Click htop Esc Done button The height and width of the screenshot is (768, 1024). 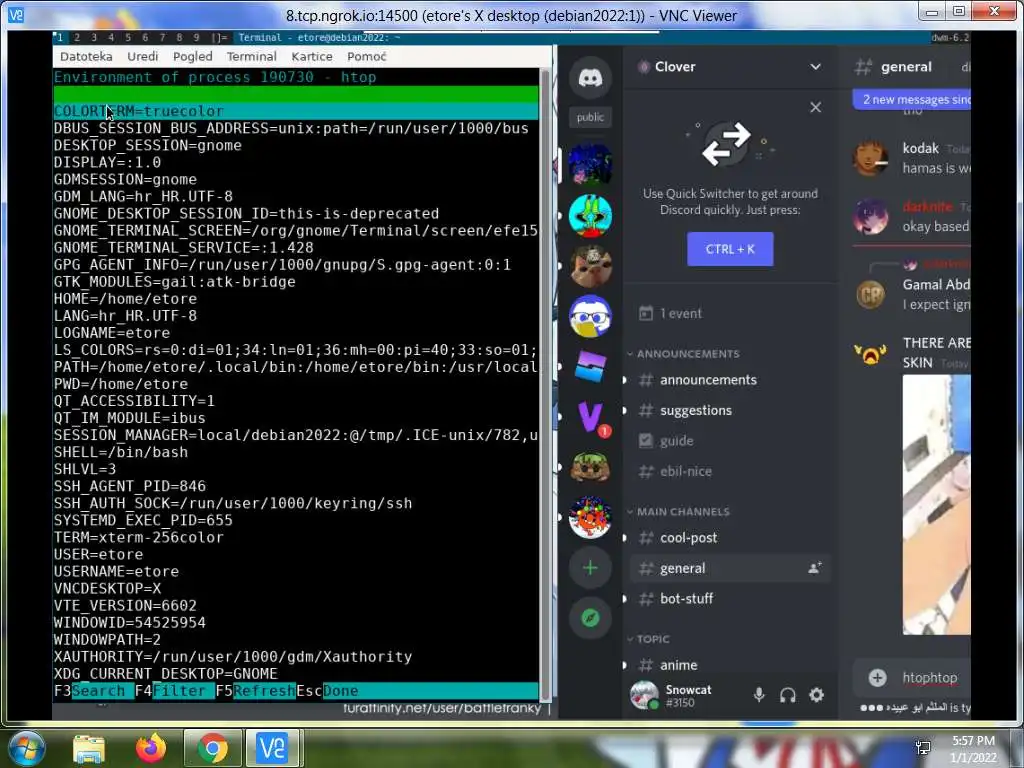coord(327,690)
